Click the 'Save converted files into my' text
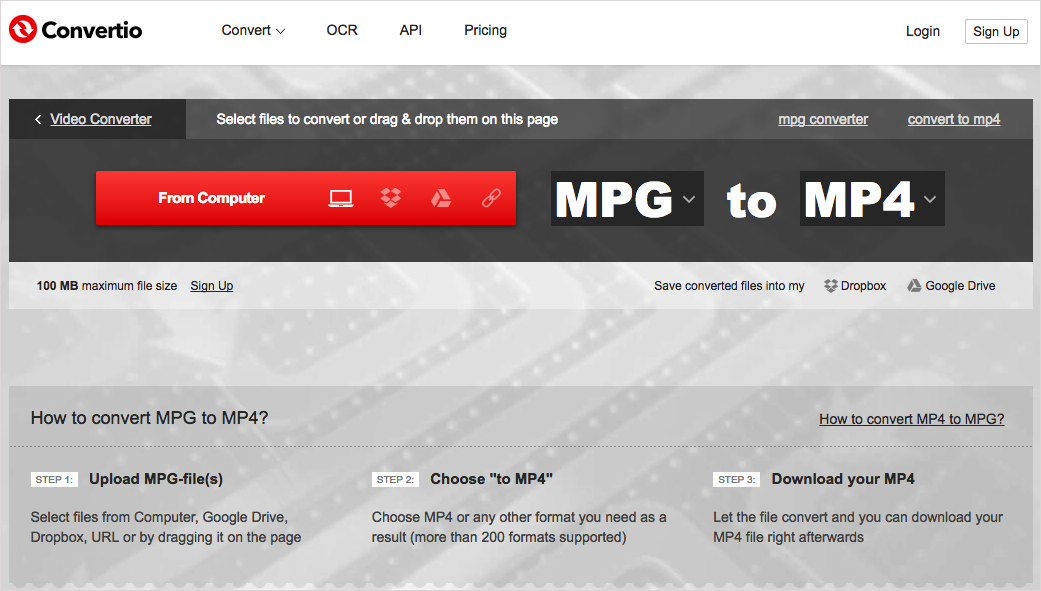Screen dimensions: 1041x591 pos(729,286)
